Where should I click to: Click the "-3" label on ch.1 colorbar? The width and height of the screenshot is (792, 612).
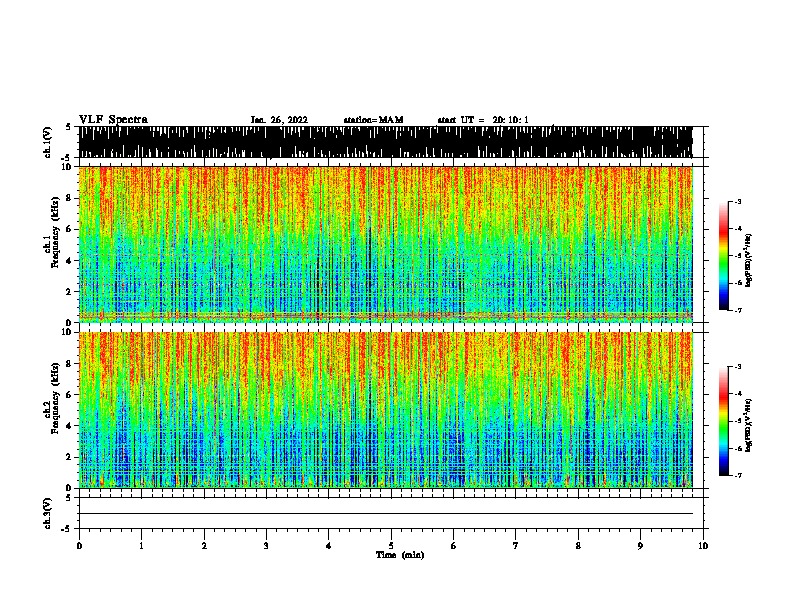click(x=738, y=201)
